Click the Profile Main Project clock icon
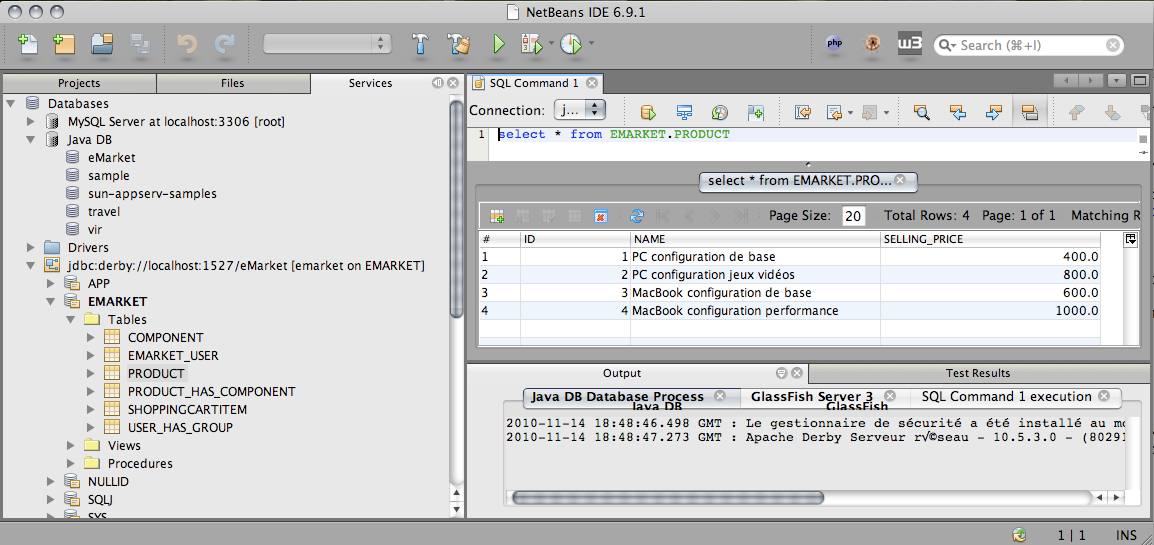The width and height of the screenshot is (1154, 545). [571, 44]
